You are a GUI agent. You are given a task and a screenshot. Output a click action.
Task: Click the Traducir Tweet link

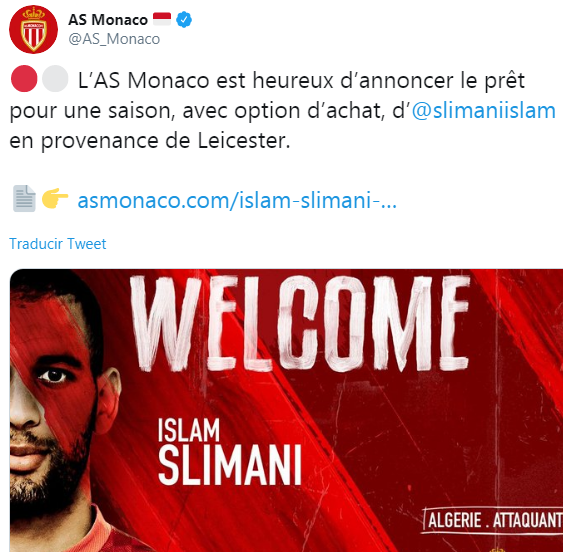58,244
